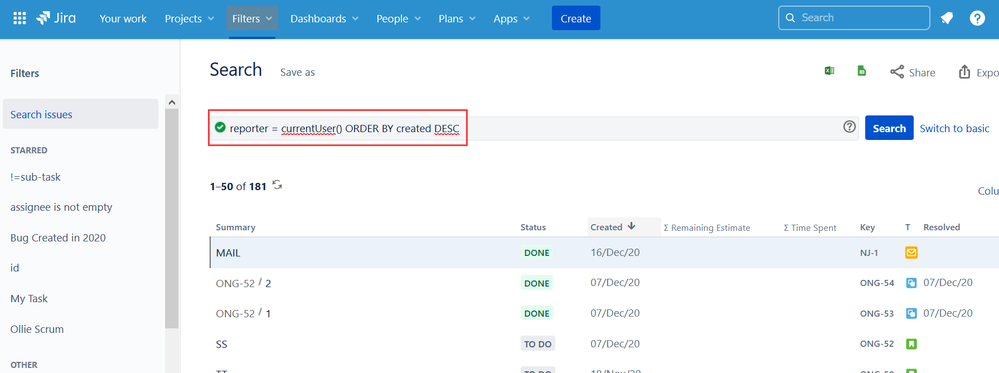Viewport: 999px width, 373px height.
Task: Click Save as next to Search
Action: pos(298,73)
